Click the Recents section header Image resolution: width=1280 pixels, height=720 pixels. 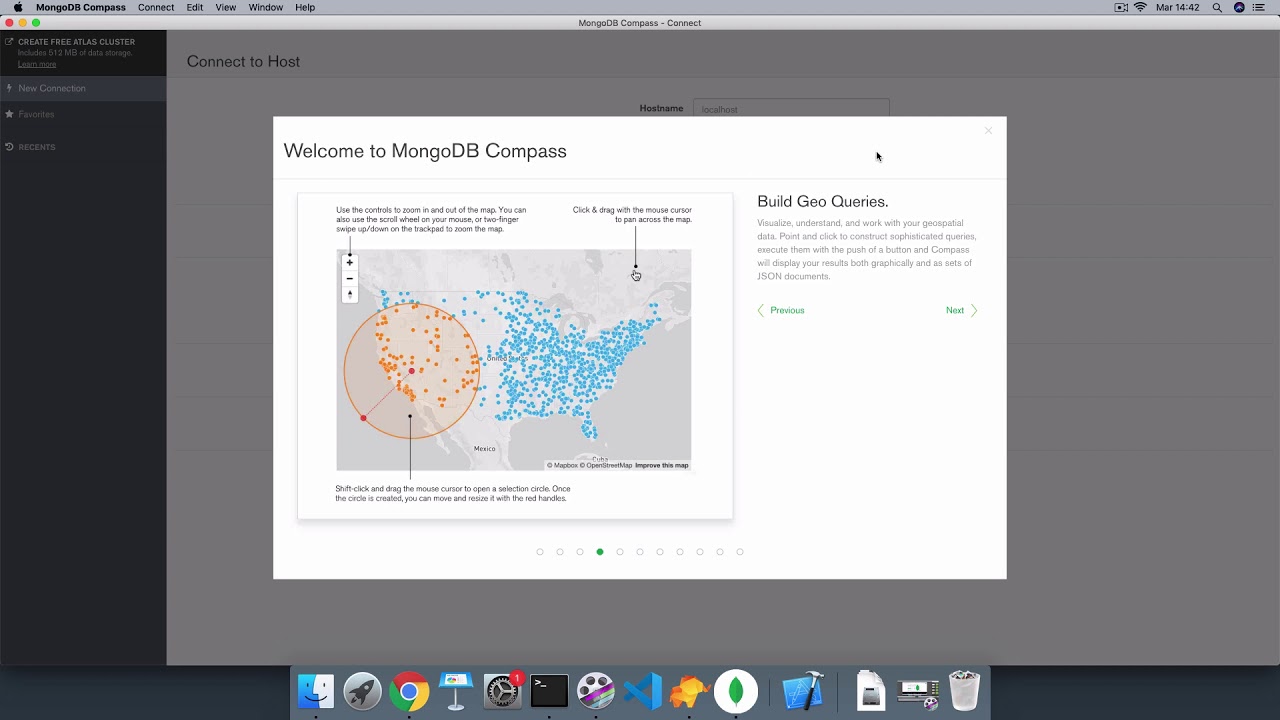click(37, 147)
